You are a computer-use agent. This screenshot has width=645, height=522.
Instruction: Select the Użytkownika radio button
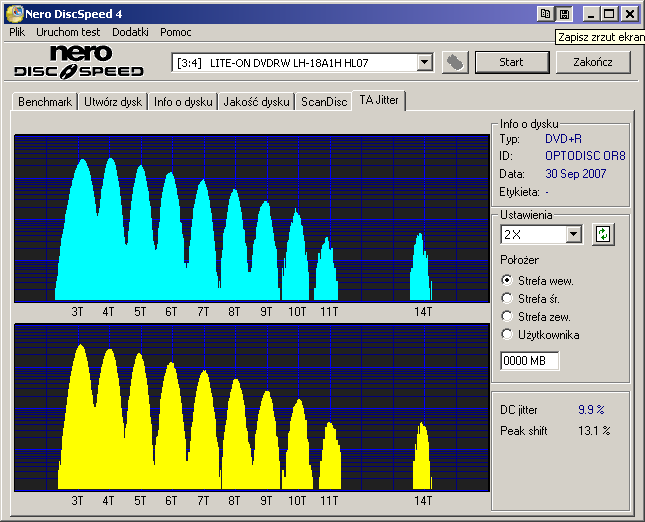[507, 334]
